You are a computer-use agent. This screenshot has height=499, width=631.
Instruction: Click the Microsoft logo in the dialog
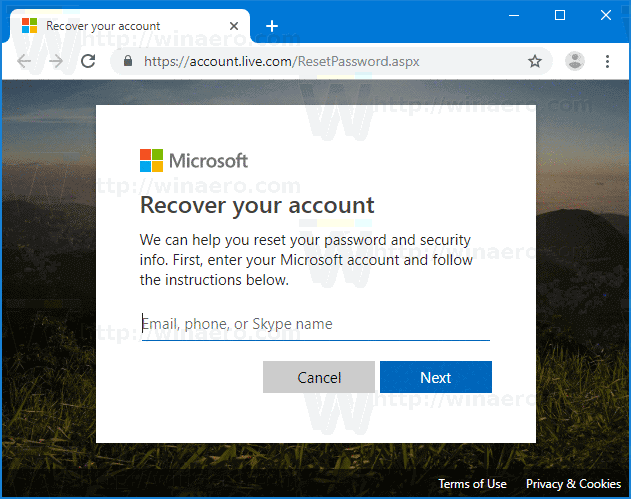(x=194, y=161)
